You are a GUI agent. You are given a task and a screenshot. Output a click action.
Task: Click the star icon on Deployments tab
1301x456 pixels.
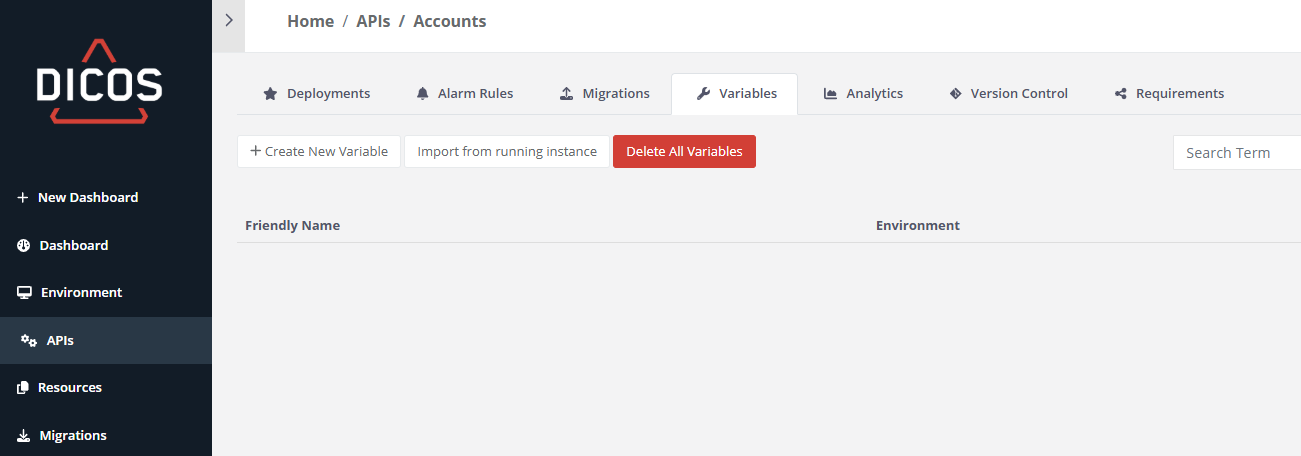point(270,94)
